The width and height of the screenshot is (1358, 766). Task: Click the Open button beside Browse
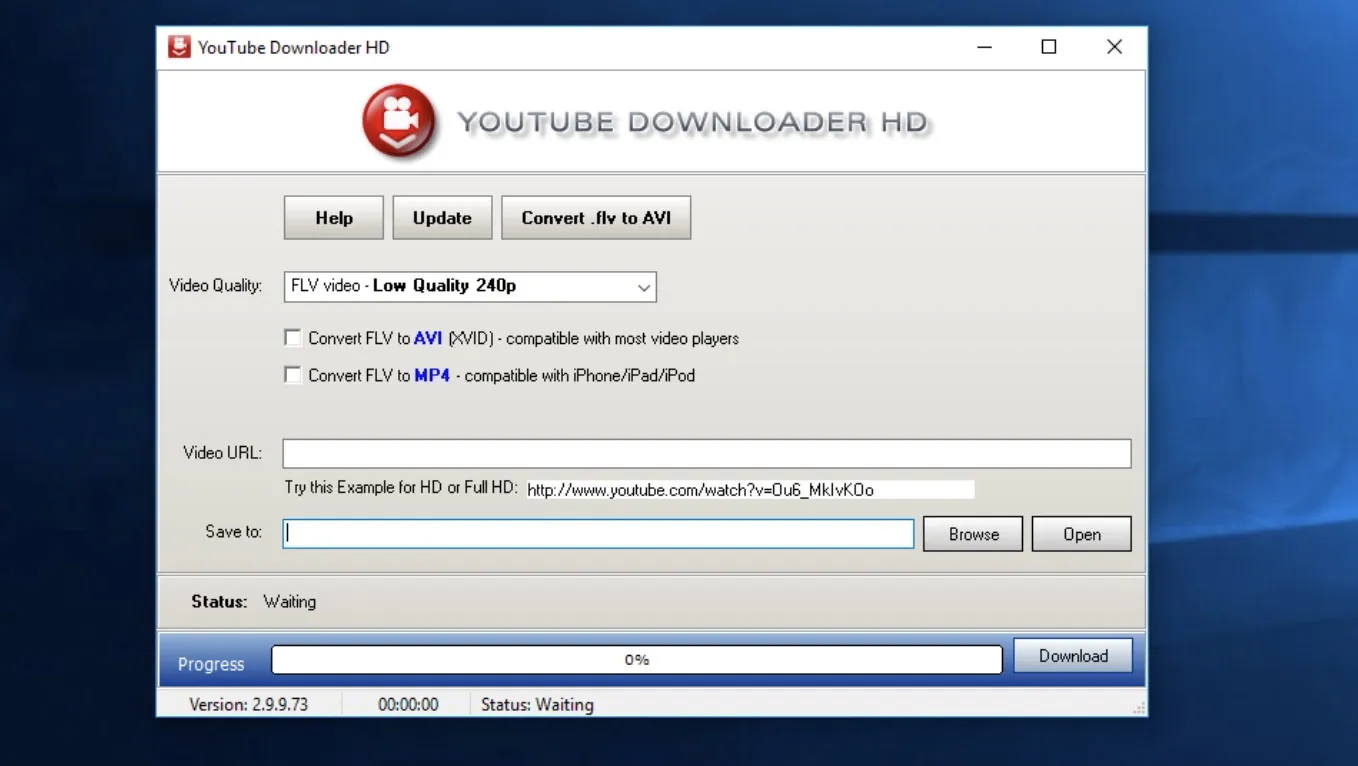(1081, 534)
